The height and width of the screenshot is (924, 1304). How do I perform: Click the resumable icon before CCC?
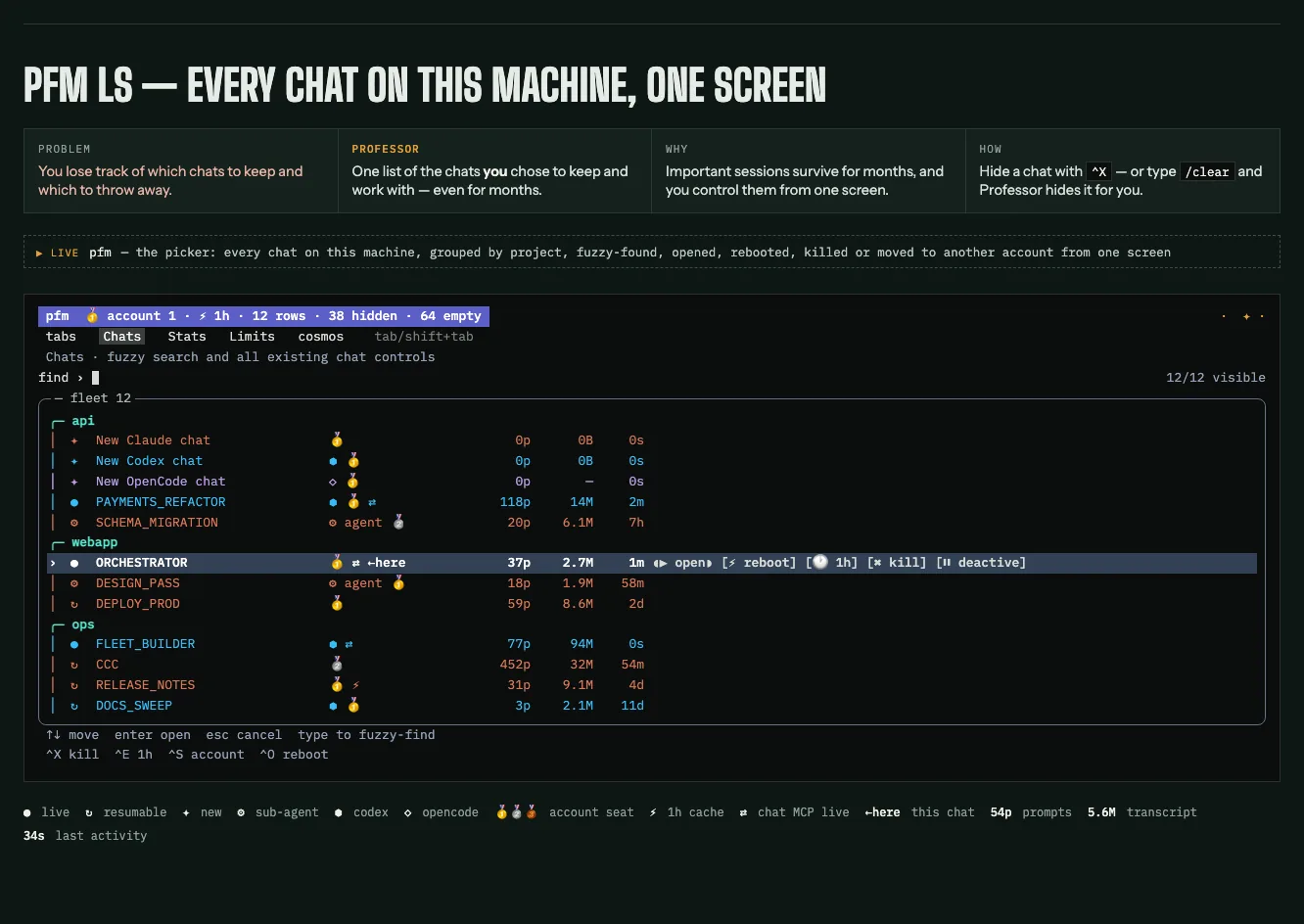[74, 665]
